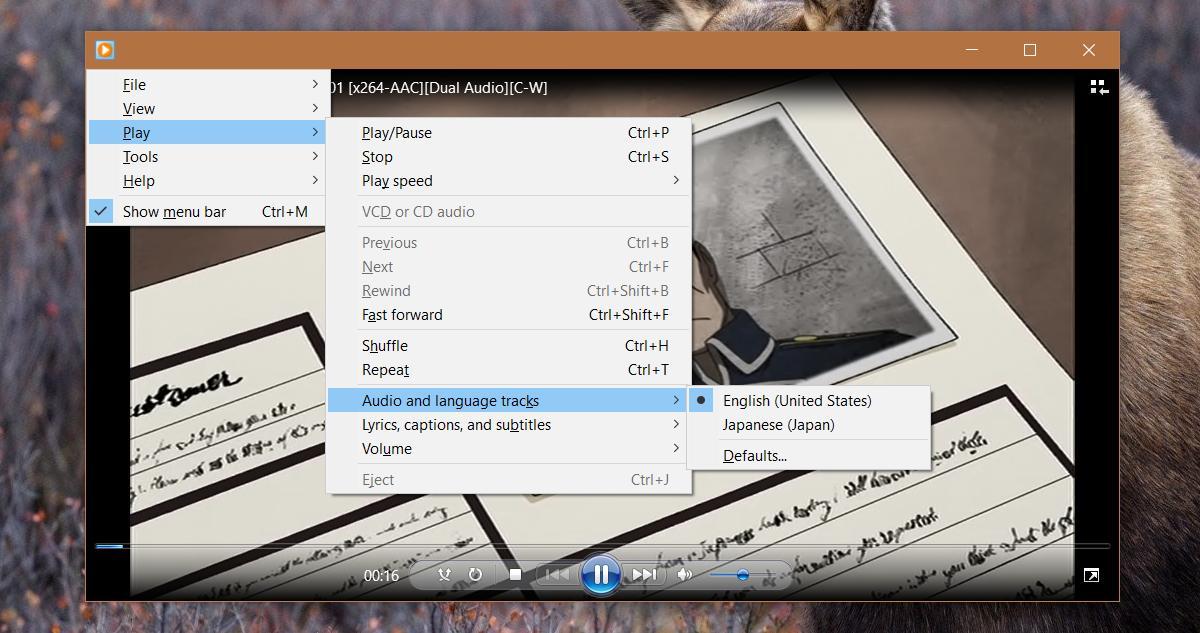Screen dimensions: 1200x633
Task: Expand Lyrics, captions, and subtitles submenu
Action: coord(509,424)
